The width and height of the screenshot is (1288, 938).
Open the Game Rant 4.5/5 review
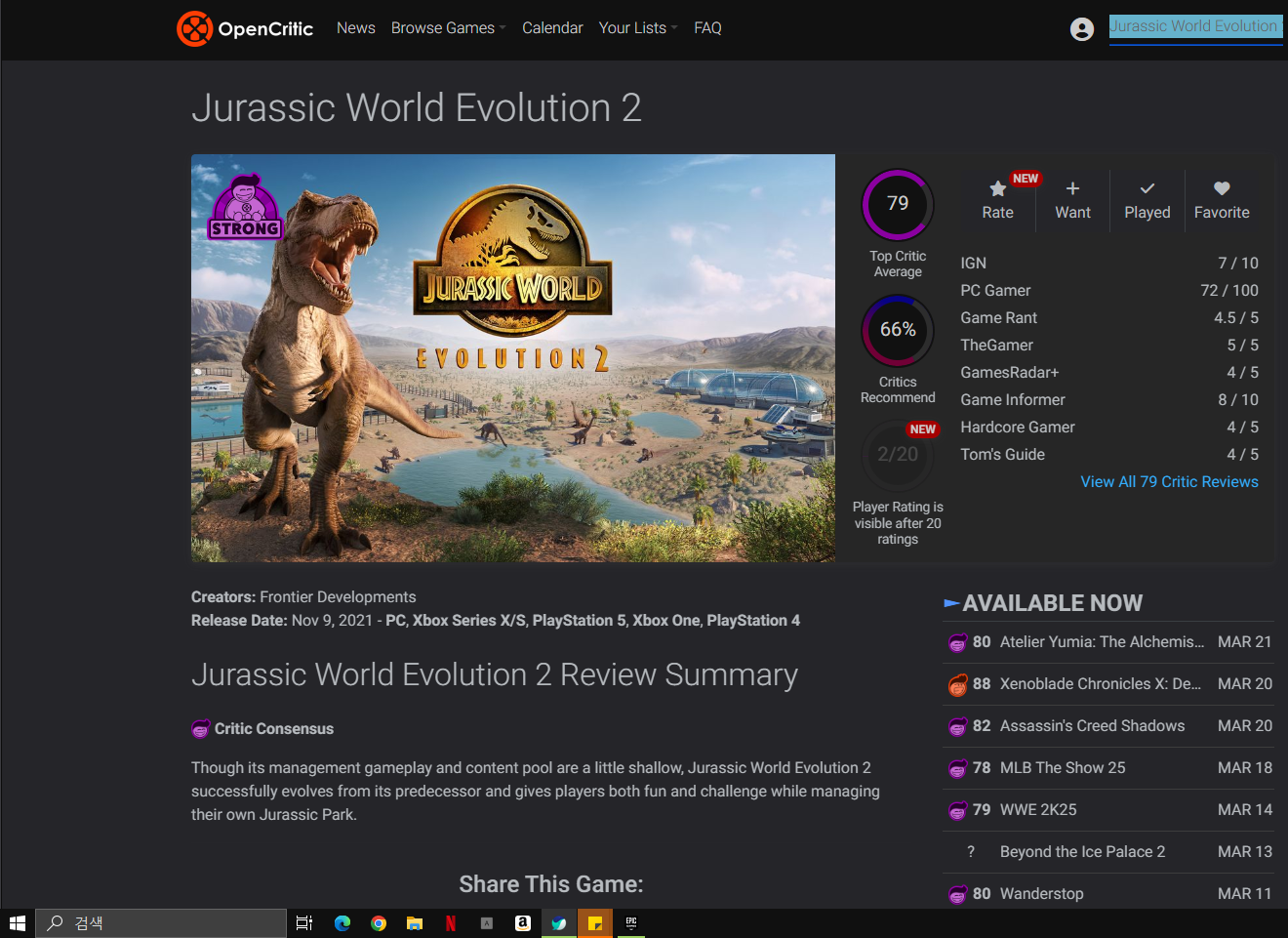coord(1109,318)
